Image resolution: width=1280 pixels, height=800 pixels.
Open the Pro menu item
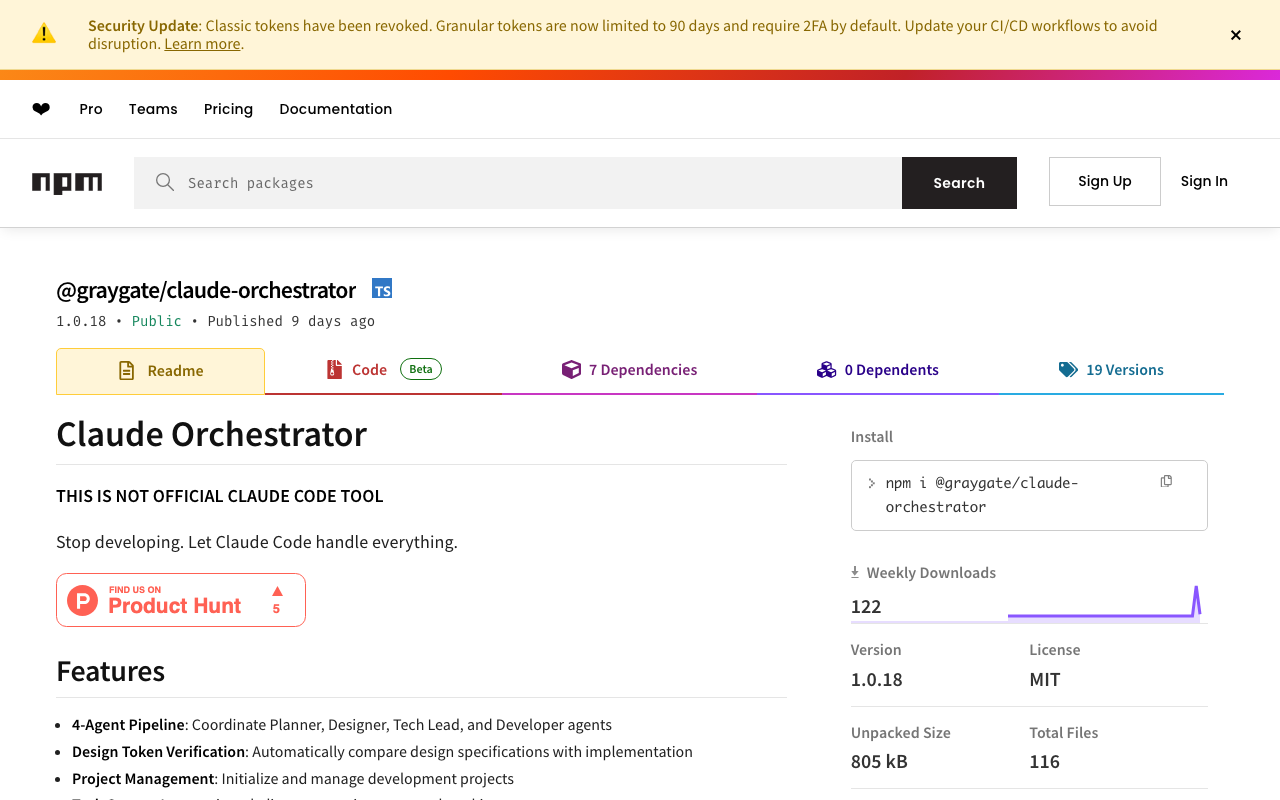click(91, 109)
